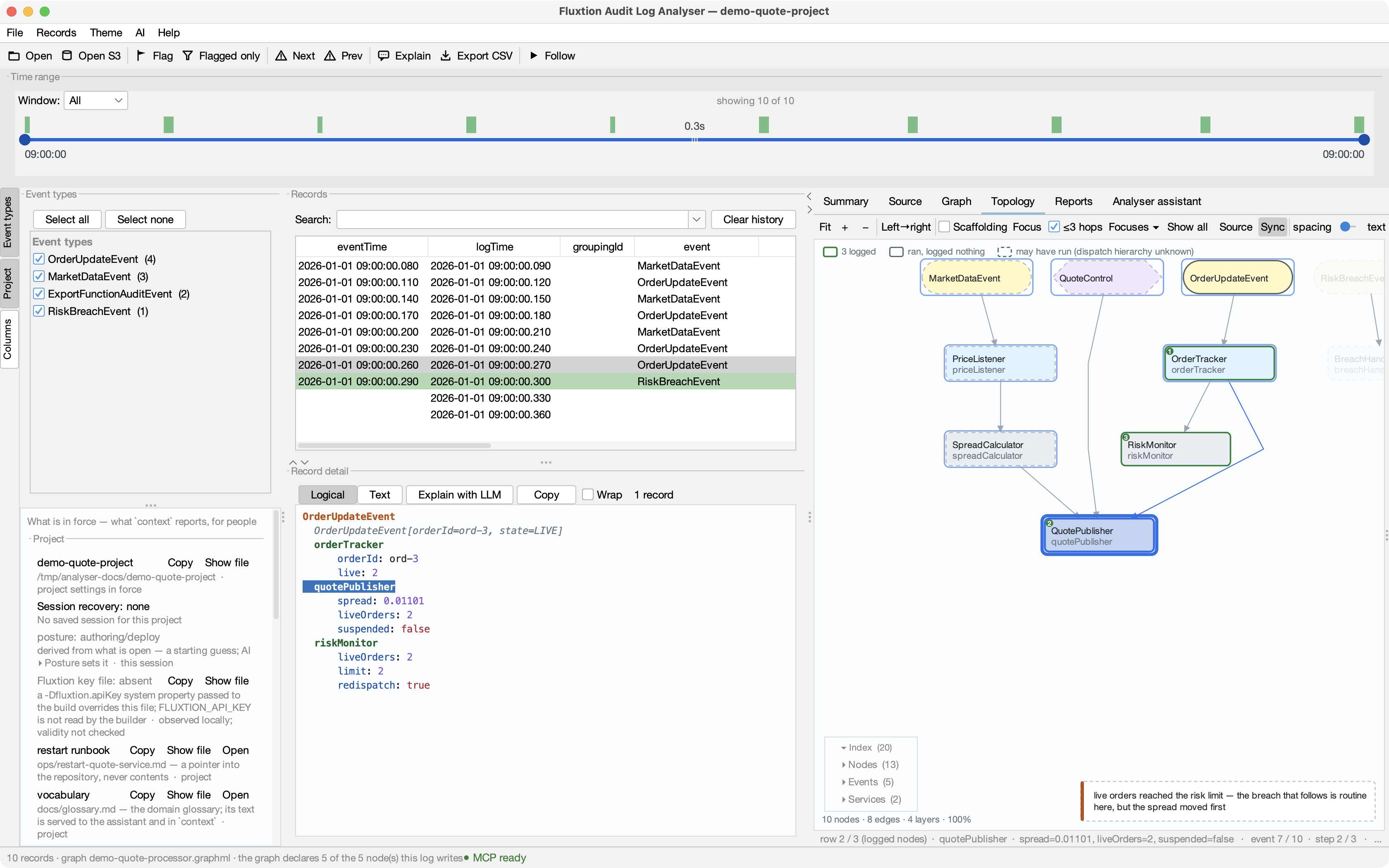Open the File menu

[15, 33]
